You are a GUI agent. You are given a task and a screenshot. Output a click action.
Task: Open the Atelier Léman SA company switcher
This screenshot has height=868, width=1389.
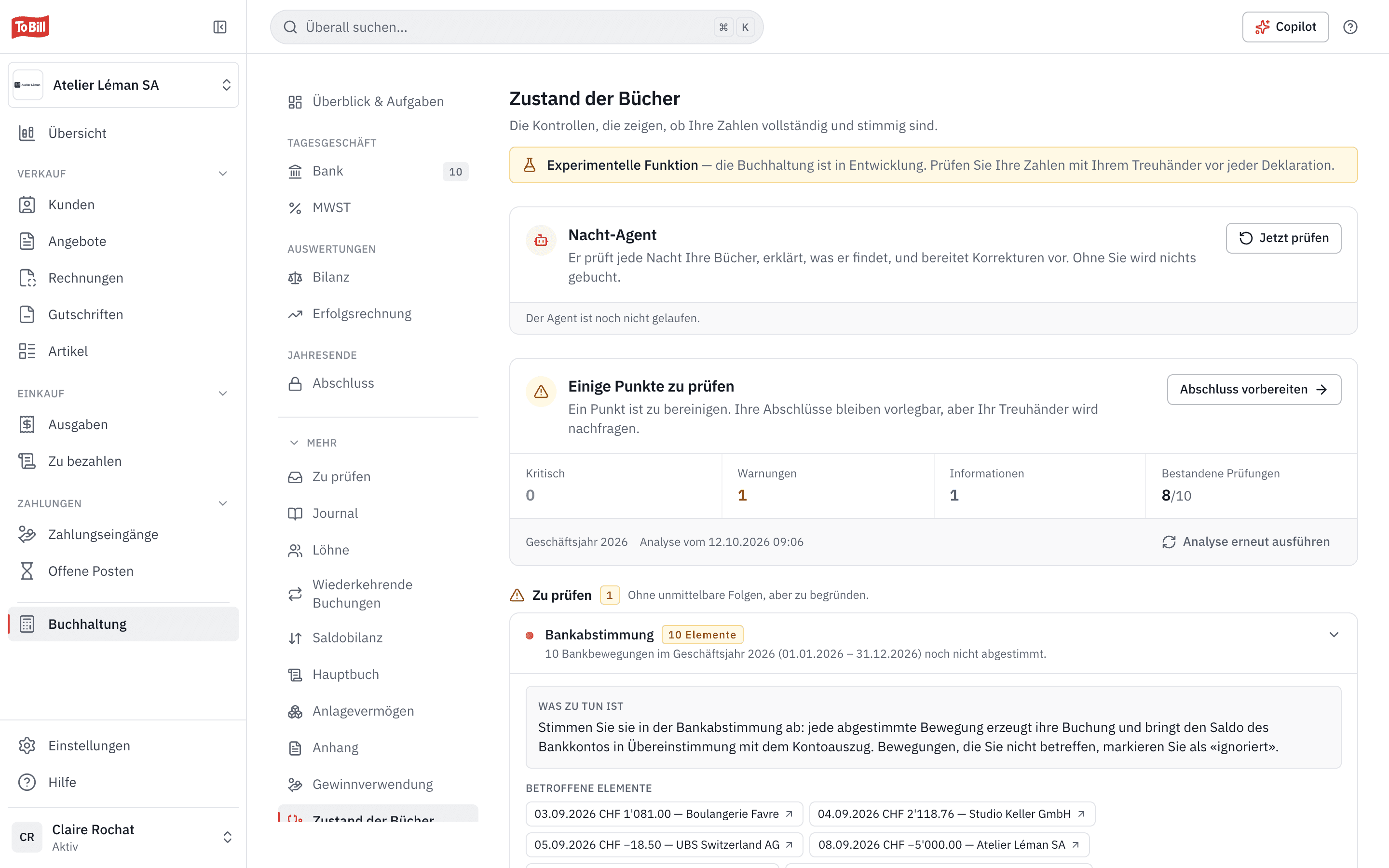(123, 85)
